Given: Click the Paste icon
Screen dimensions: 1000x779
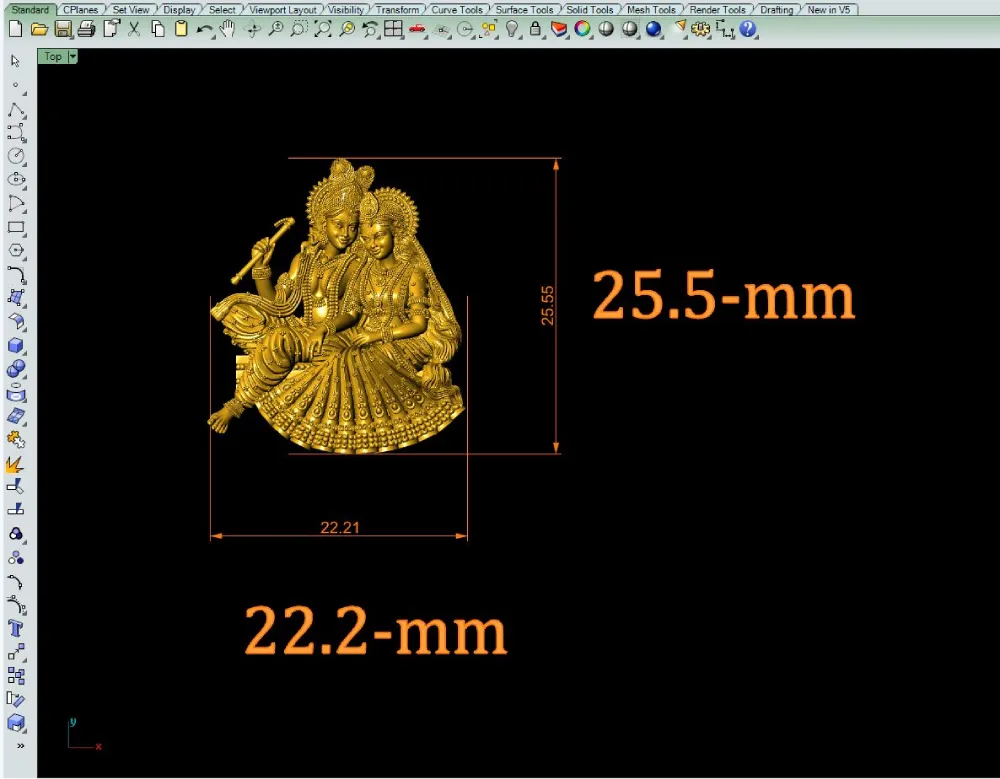Looking at the screenshot, I should point(181,29).
